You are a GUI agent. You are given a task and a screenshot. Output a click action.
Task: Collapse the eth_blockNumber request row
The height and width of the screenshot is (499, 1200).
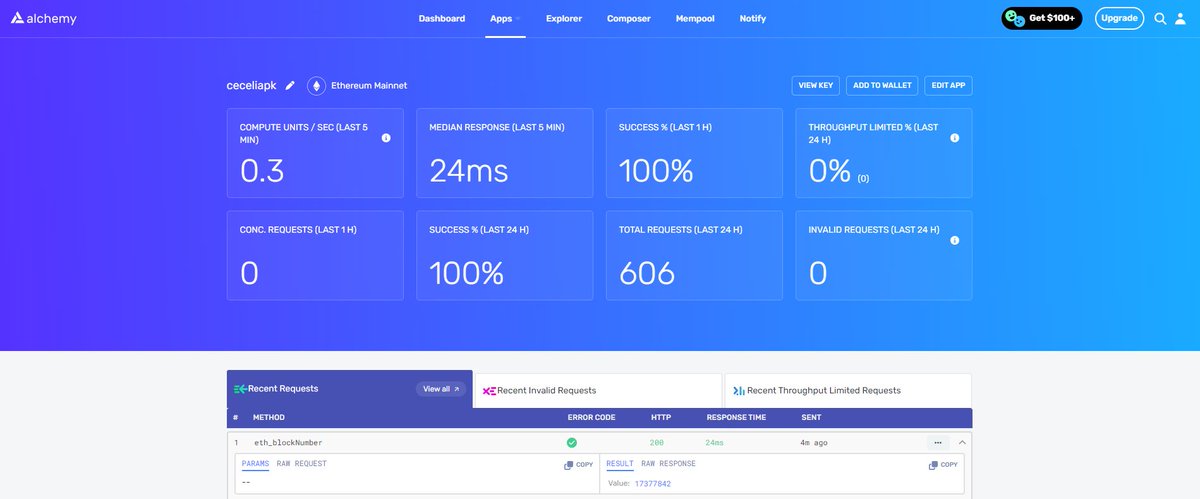point(962,442)
